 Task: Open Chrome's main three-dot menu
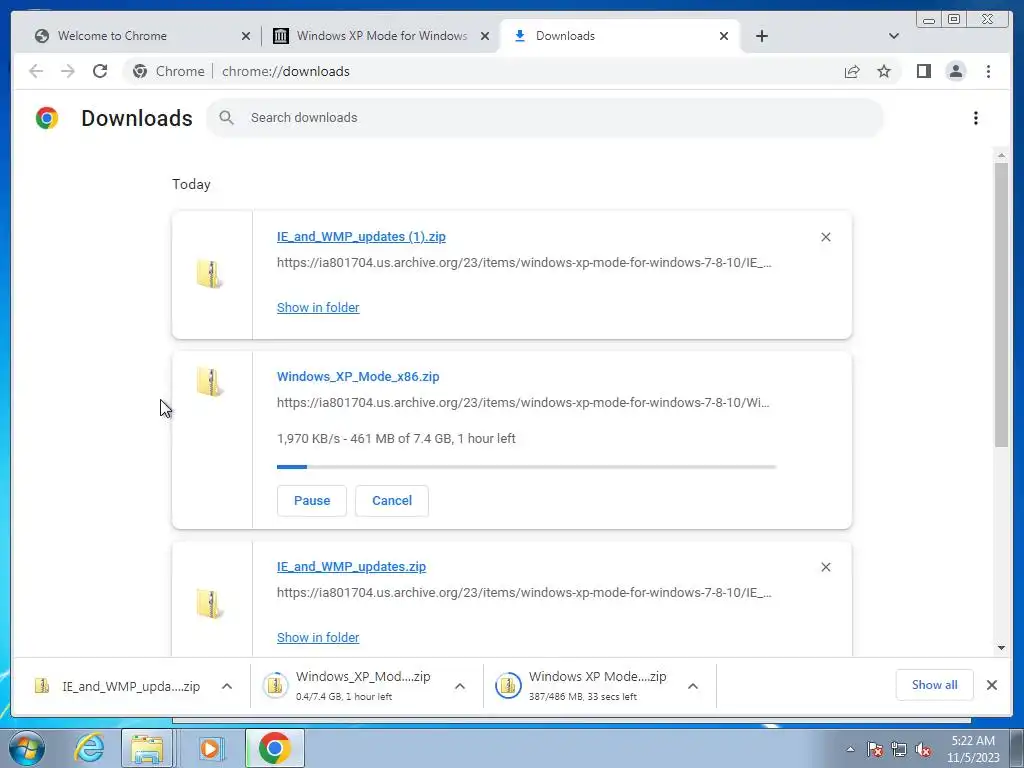988,71
